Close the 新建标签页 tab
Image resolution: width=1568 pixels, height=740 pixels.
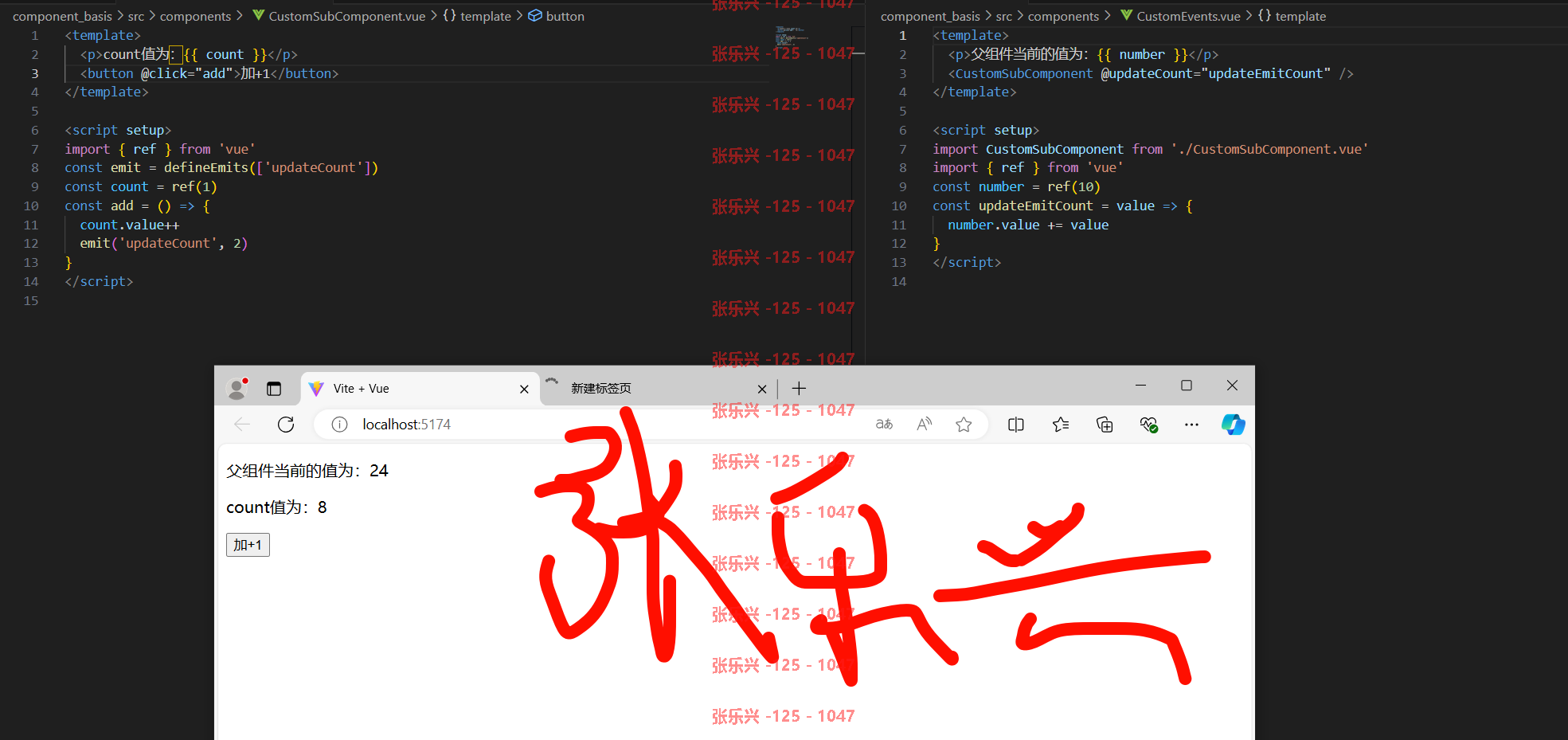click(762, 390)
